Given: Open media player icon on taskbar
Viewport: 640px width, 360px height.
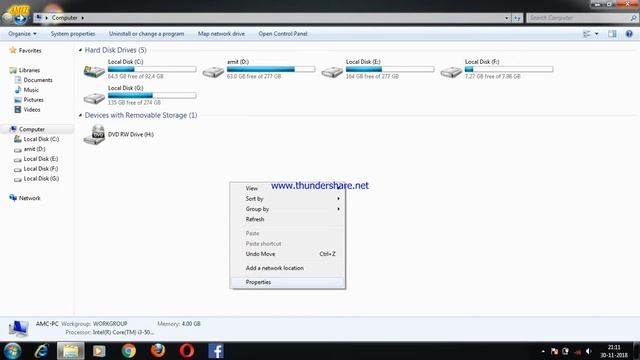Looking at the screenshot, I should coord(99,351).
